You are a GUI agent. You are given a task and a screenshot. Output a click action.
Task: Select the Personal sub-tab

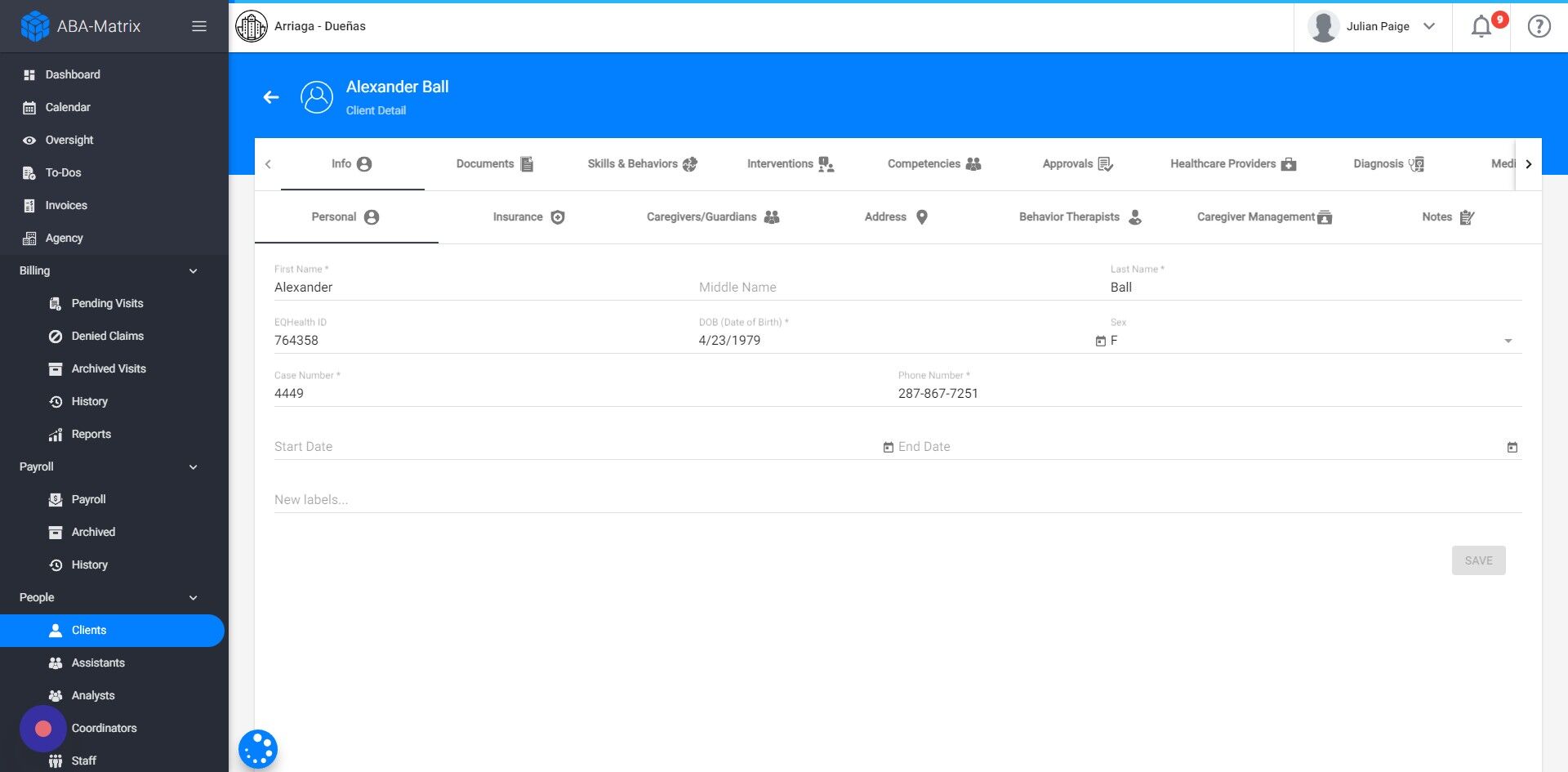346,217
